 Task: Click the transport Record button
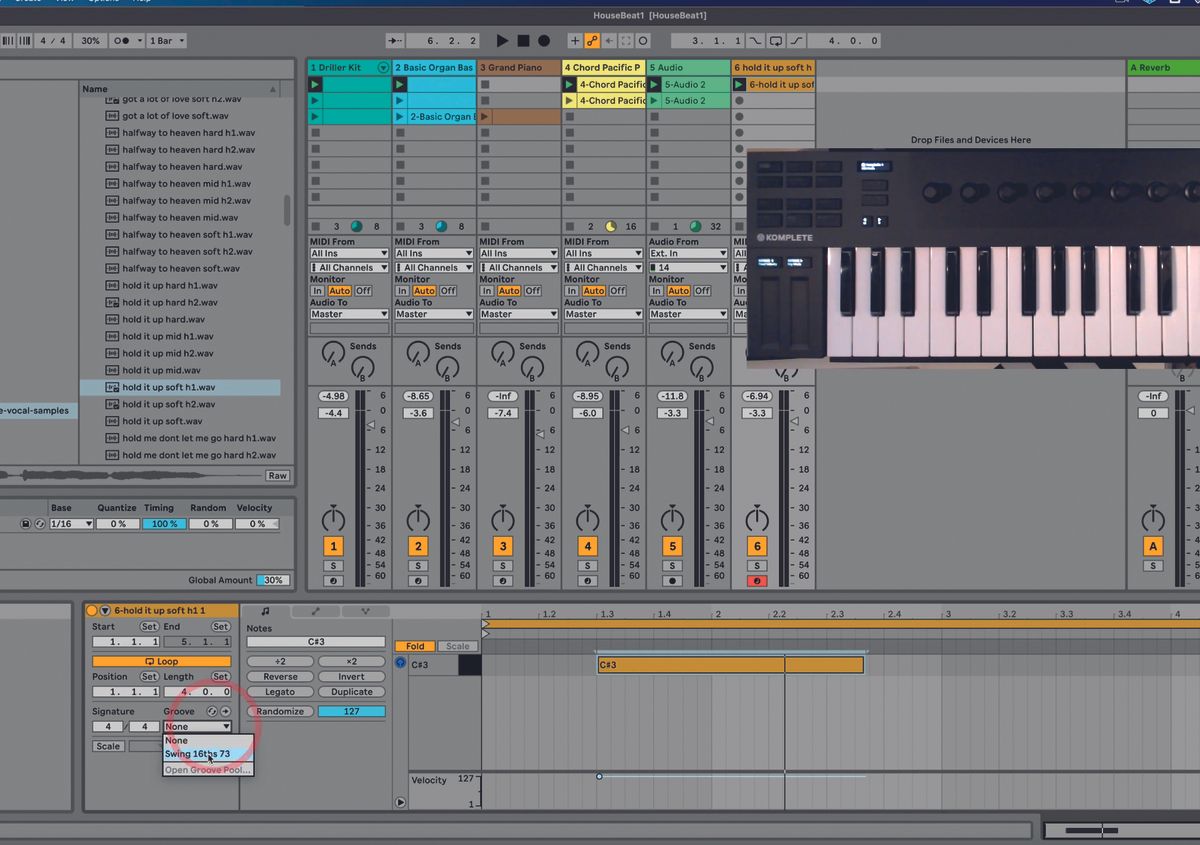click(x=544, y=41)
